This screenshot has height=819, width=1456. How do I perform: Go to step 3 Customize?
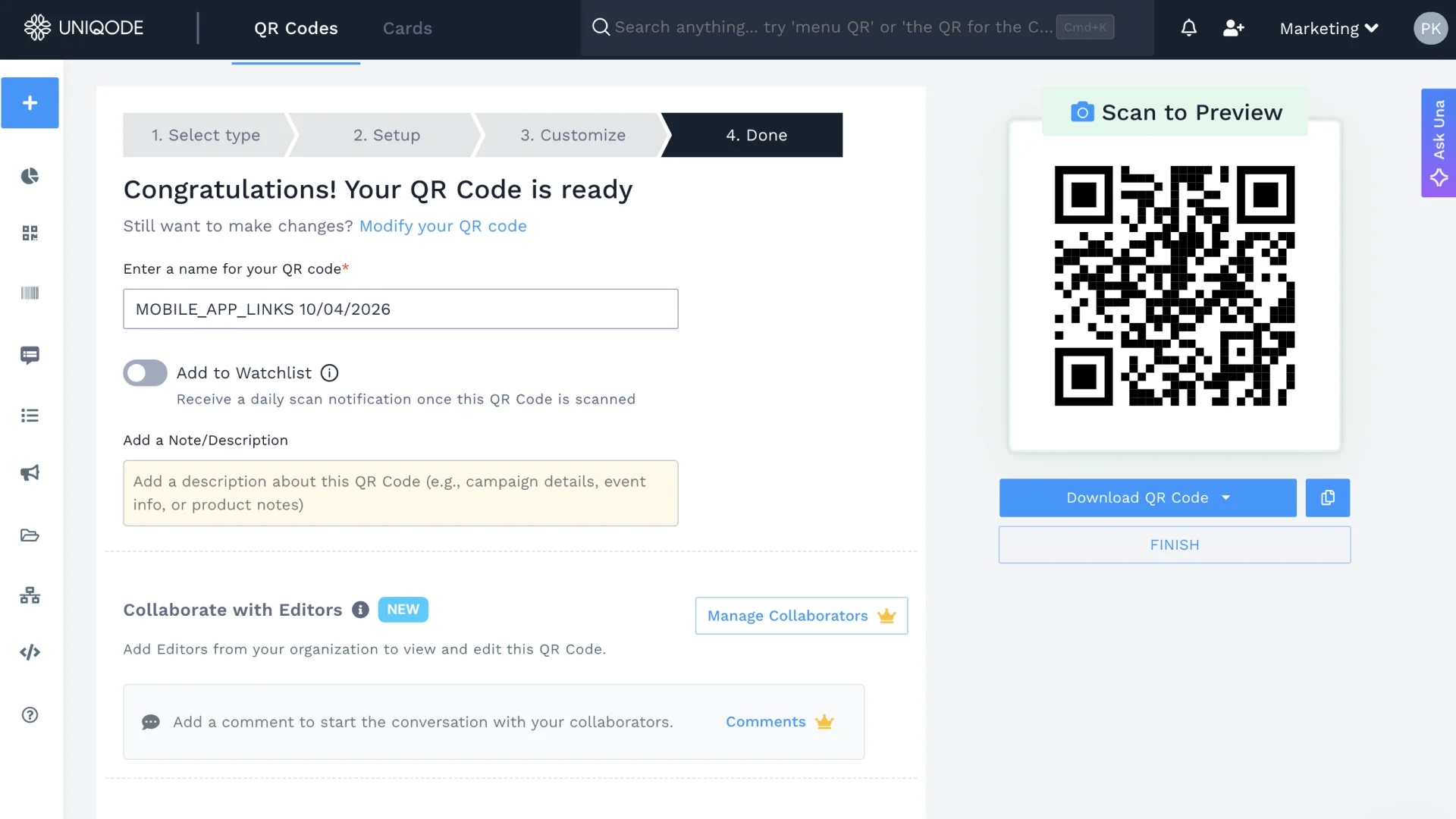point(573,135)
